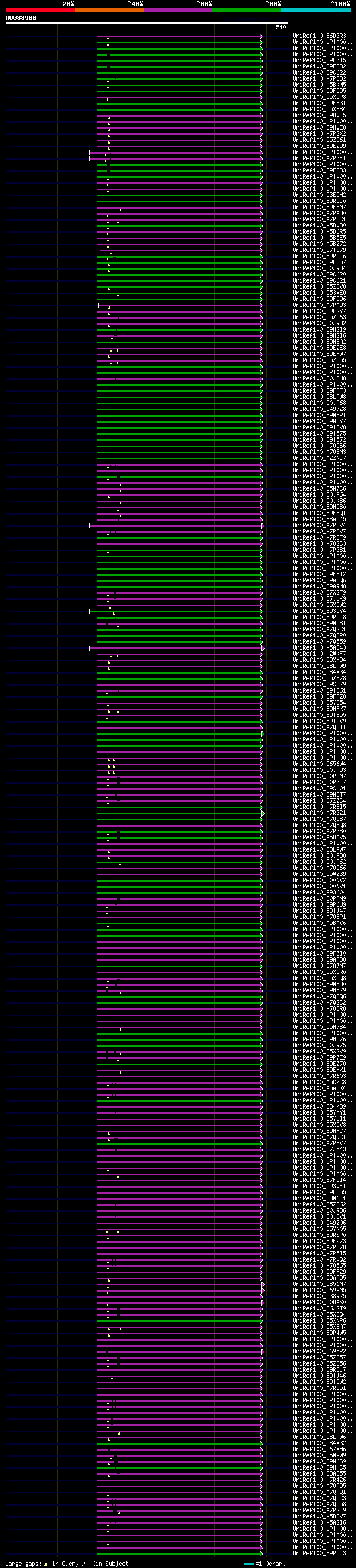Click label UniRef100_B9FHM7
The image size is (356, 1568).
tap(319, 207)
